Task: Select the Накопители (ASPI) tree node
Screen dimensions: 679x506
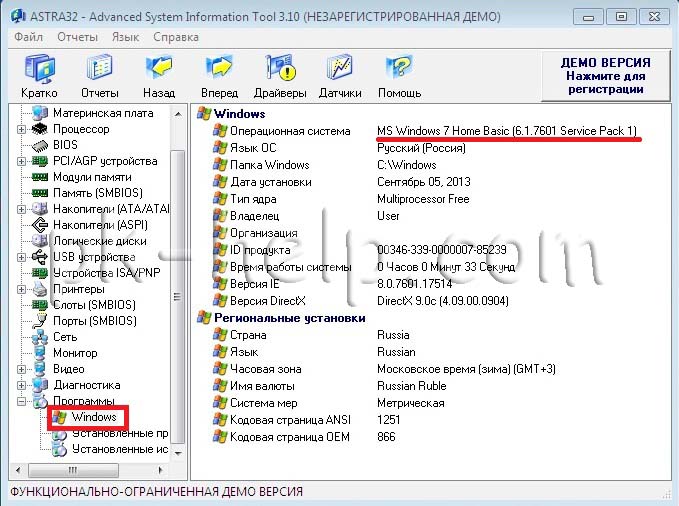Action: (100, 225)
